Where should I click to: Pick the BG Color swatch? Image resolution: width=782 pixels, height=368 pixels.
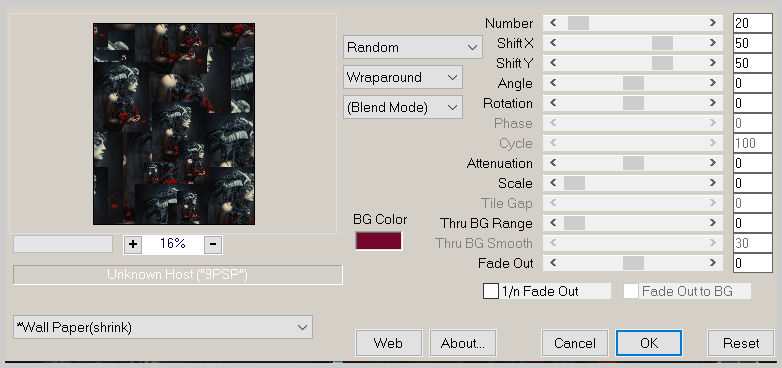click(379, 241)
